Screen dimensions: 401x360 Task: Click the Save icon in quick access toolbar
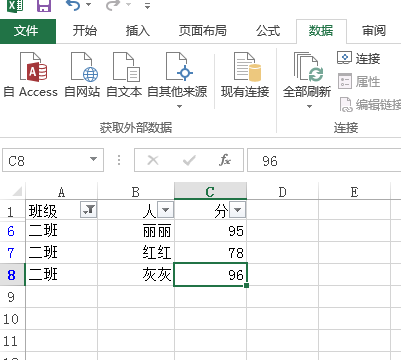(x=44, y=5)
